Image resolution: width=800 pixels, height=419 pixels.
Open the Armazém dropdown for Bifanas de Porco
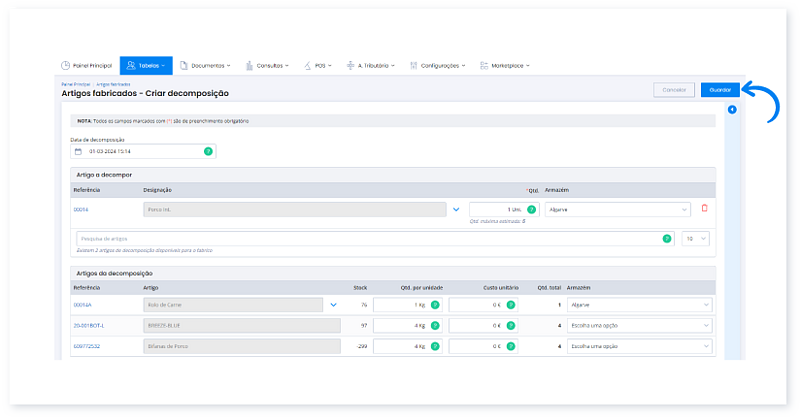[640, 346]
